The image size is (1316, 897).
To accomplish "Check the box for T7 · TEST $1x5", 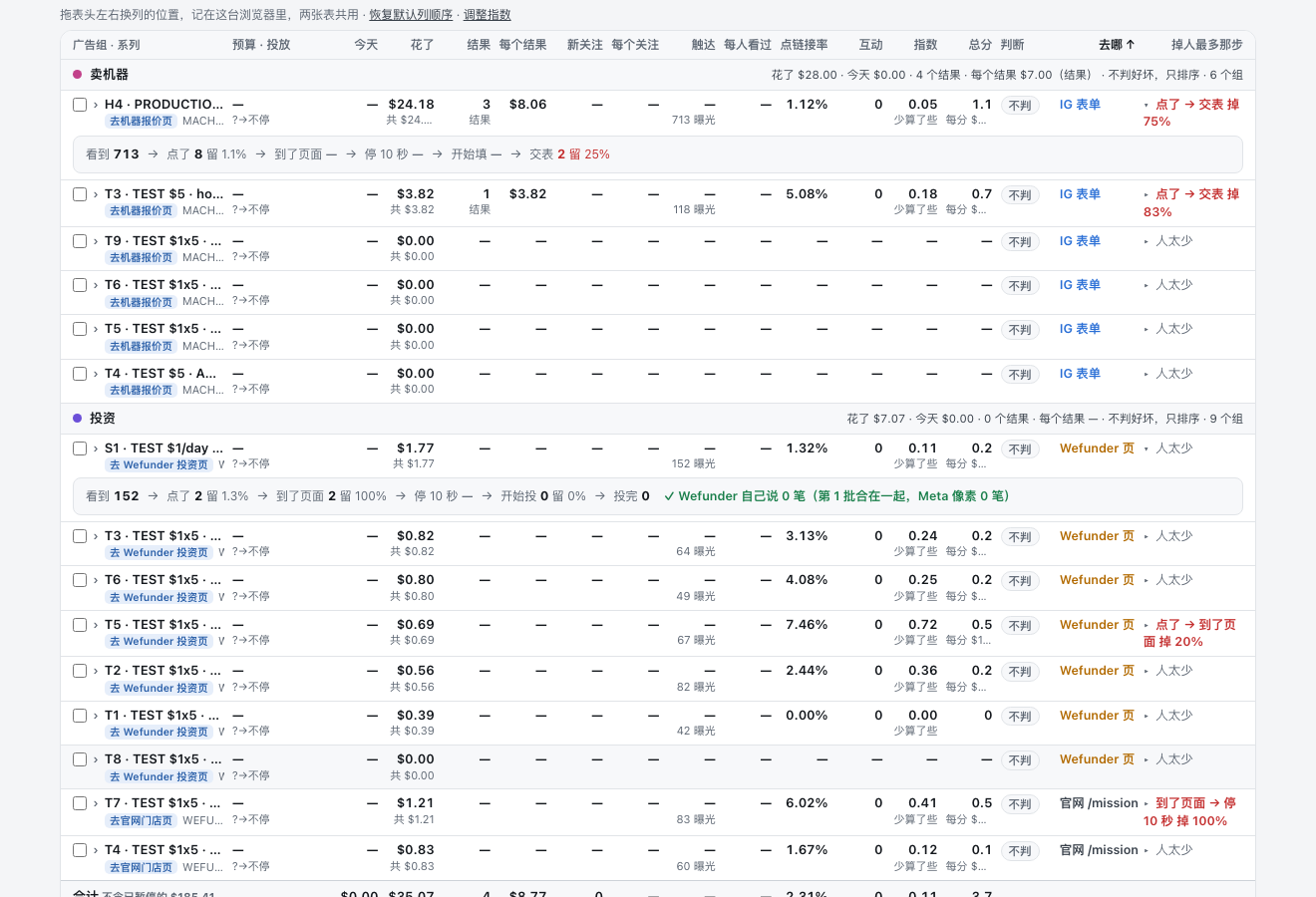I will point(80,803).
